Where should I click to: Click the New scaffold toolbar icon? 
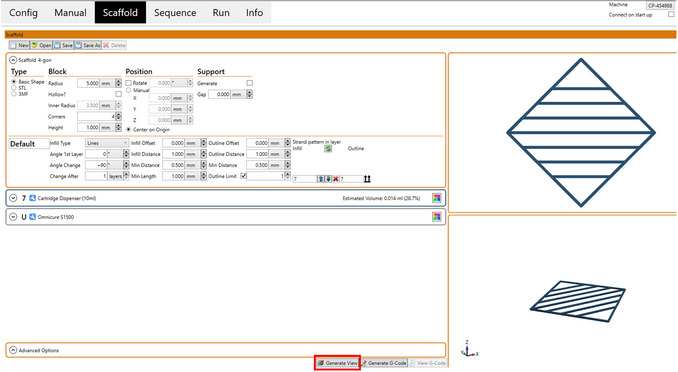[19, 45]
